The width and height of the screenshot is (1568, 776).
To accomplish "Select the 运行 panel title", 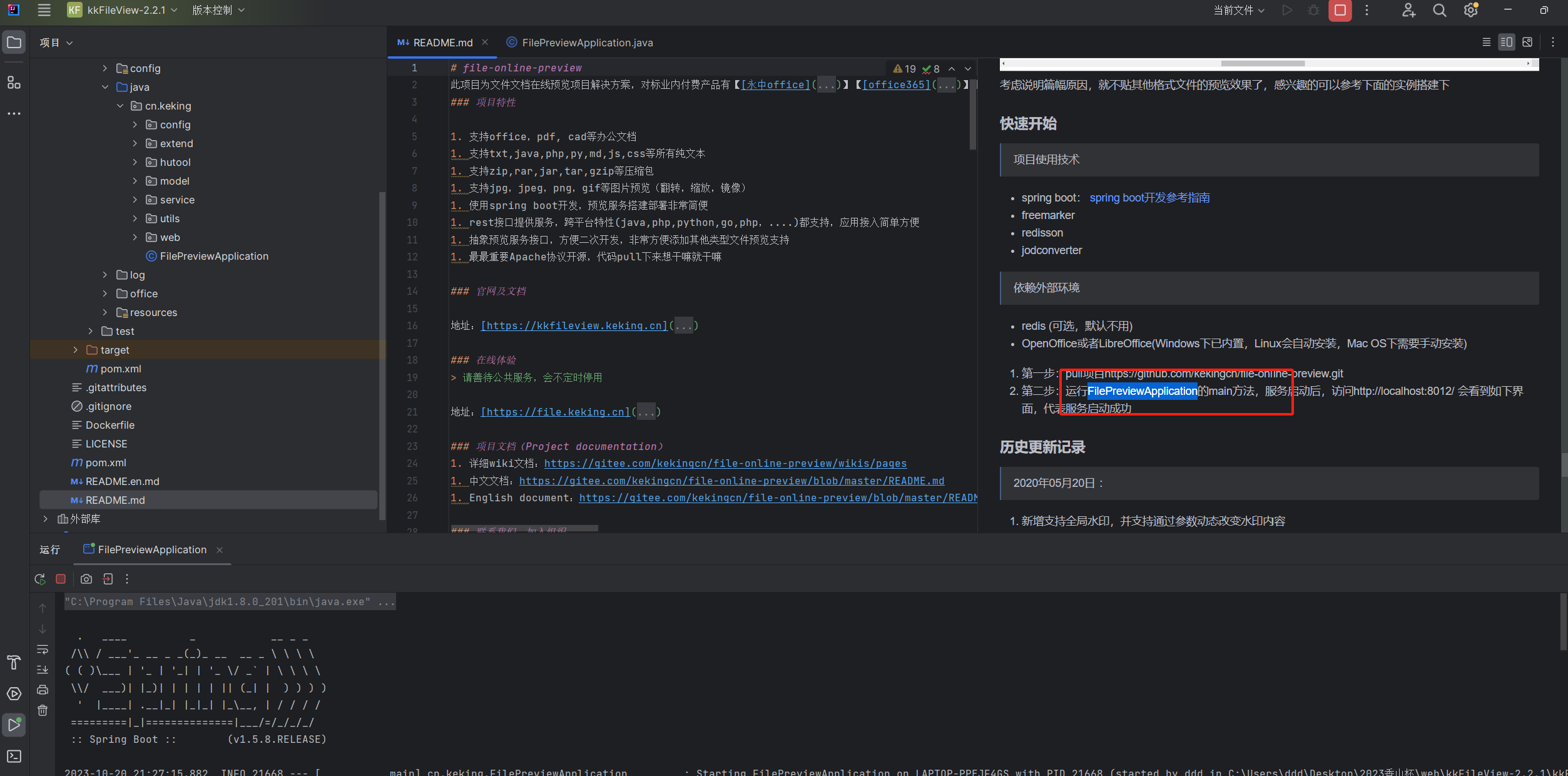I will click(50, 549).
